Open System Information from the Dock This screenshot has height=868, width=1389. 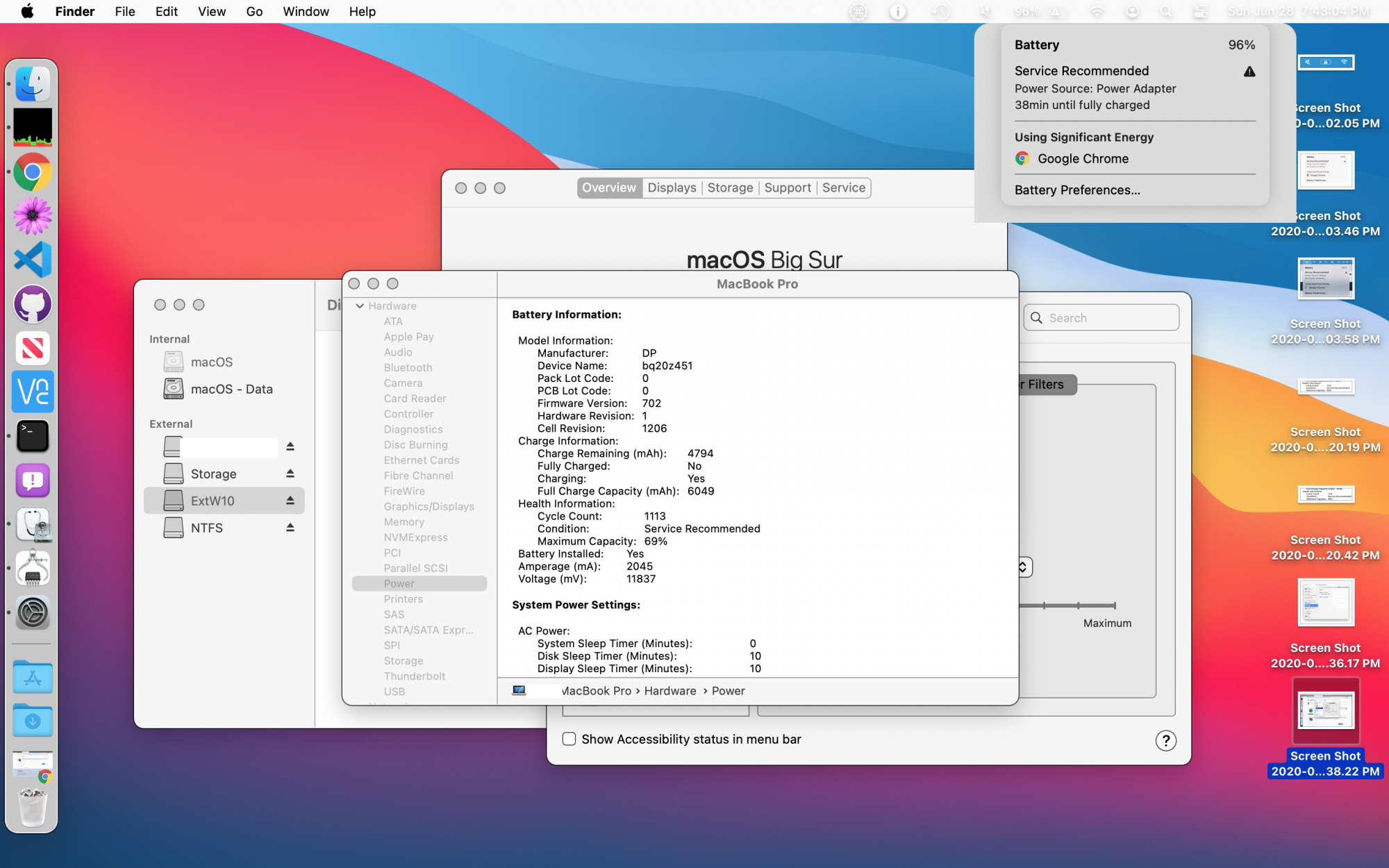pyautogui.click(x=33, y=569)
